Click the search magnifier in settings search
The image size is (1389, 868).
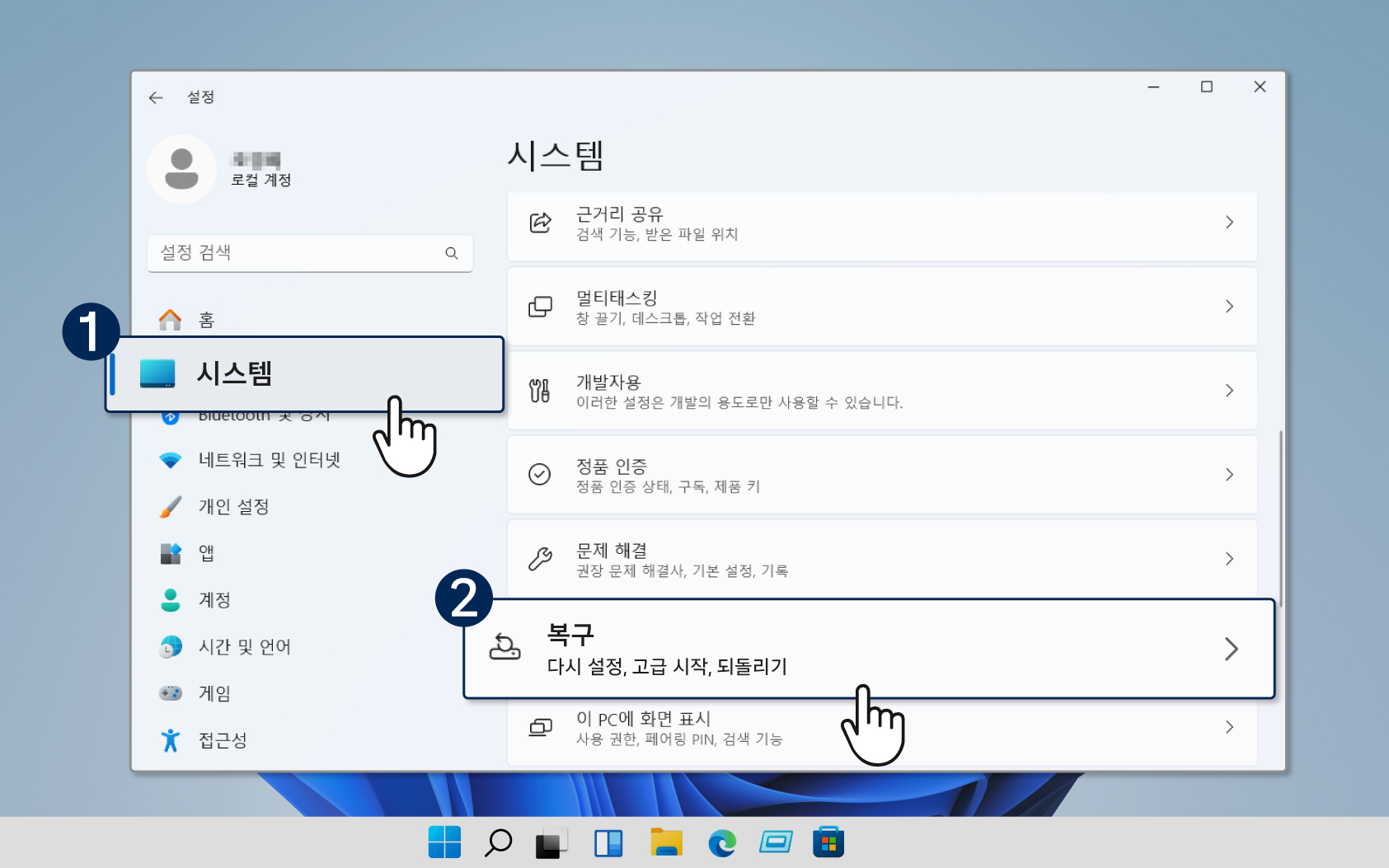(452, 253)
